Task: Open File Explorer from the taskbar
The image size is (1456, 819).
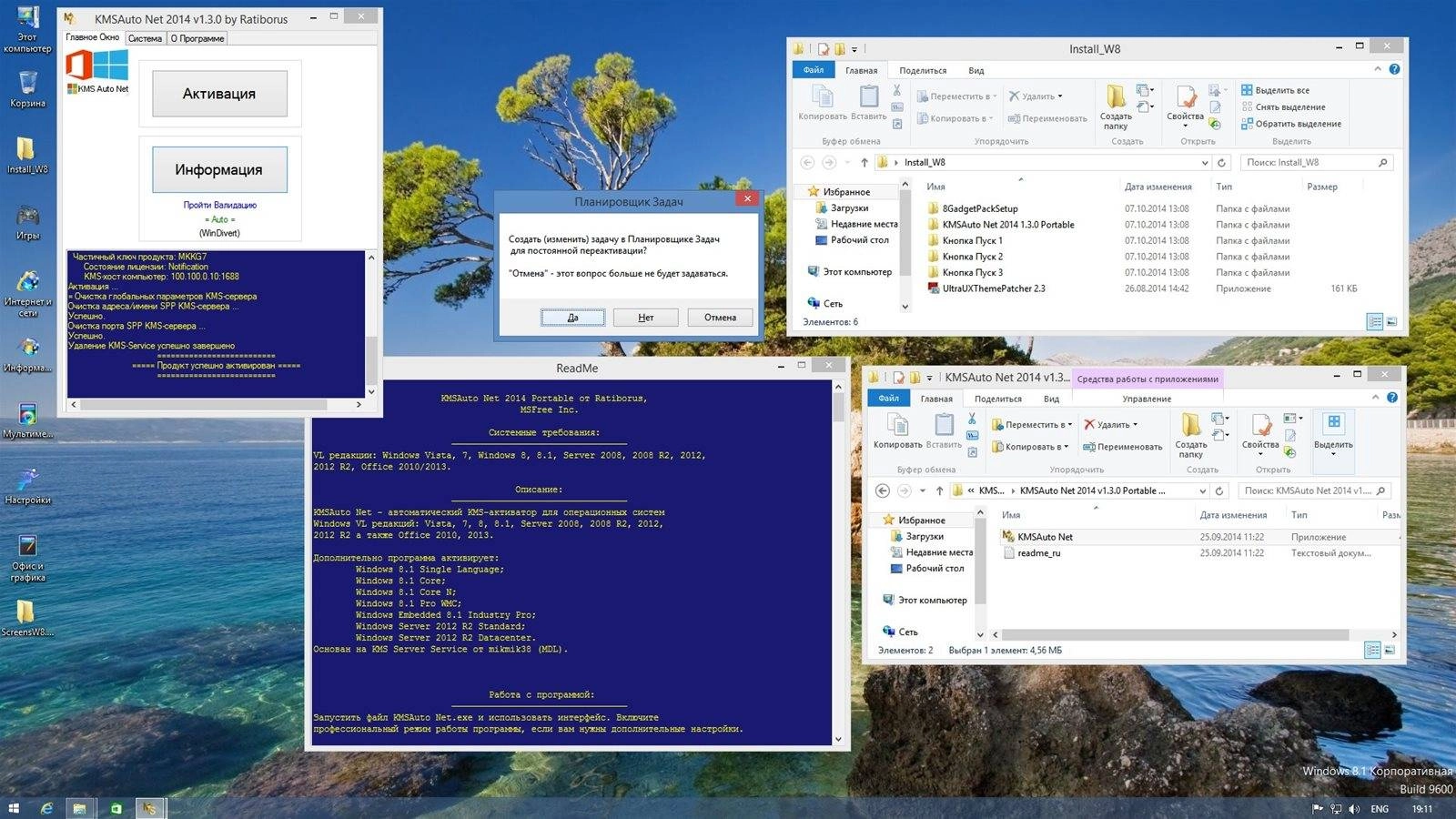Action: (x=80, y=808)
